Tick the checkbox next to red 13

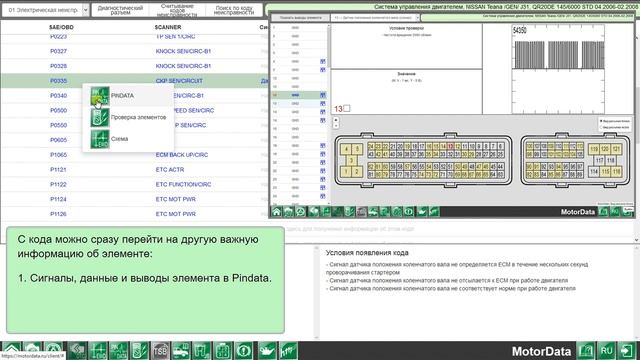(347, 108)
